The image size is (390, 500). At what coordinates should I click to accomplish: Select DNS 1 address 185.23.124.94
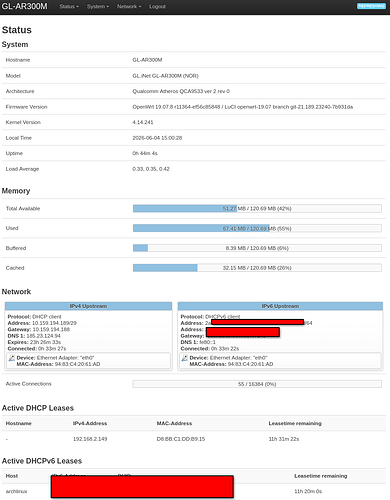click(44, 336)
